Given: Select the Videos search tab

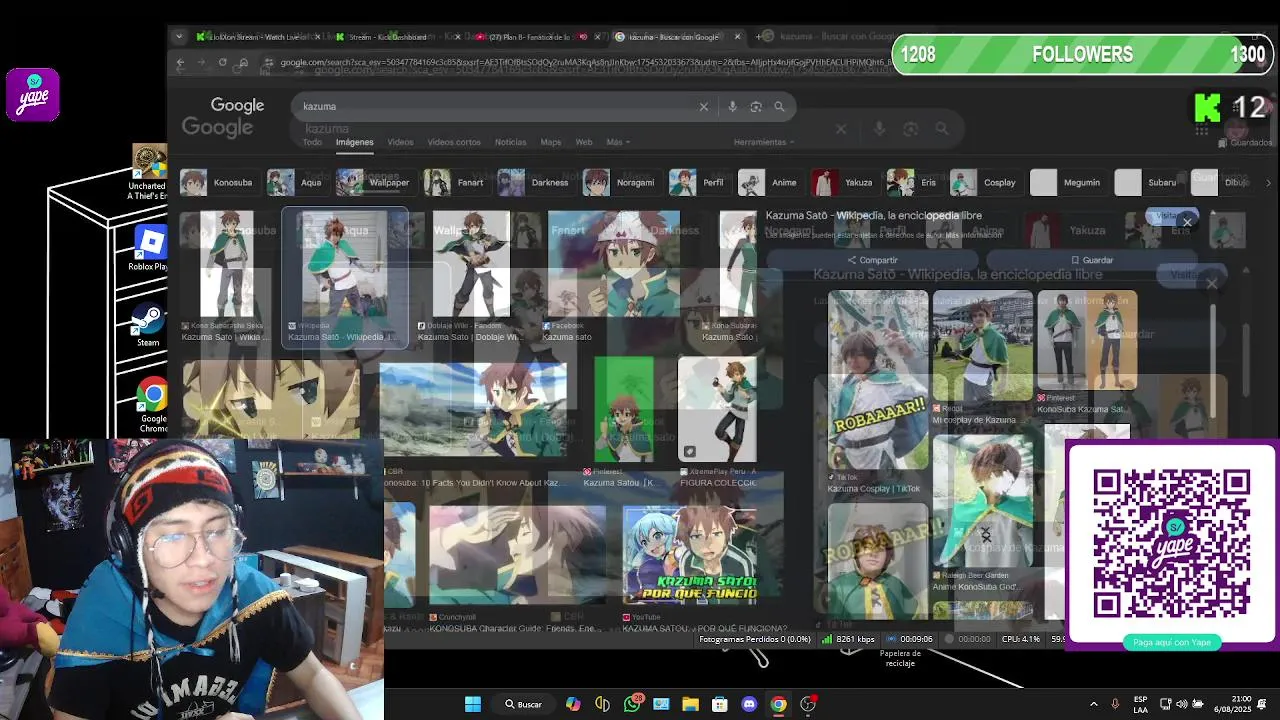Looking at the screenshot, I should point(400,142).
